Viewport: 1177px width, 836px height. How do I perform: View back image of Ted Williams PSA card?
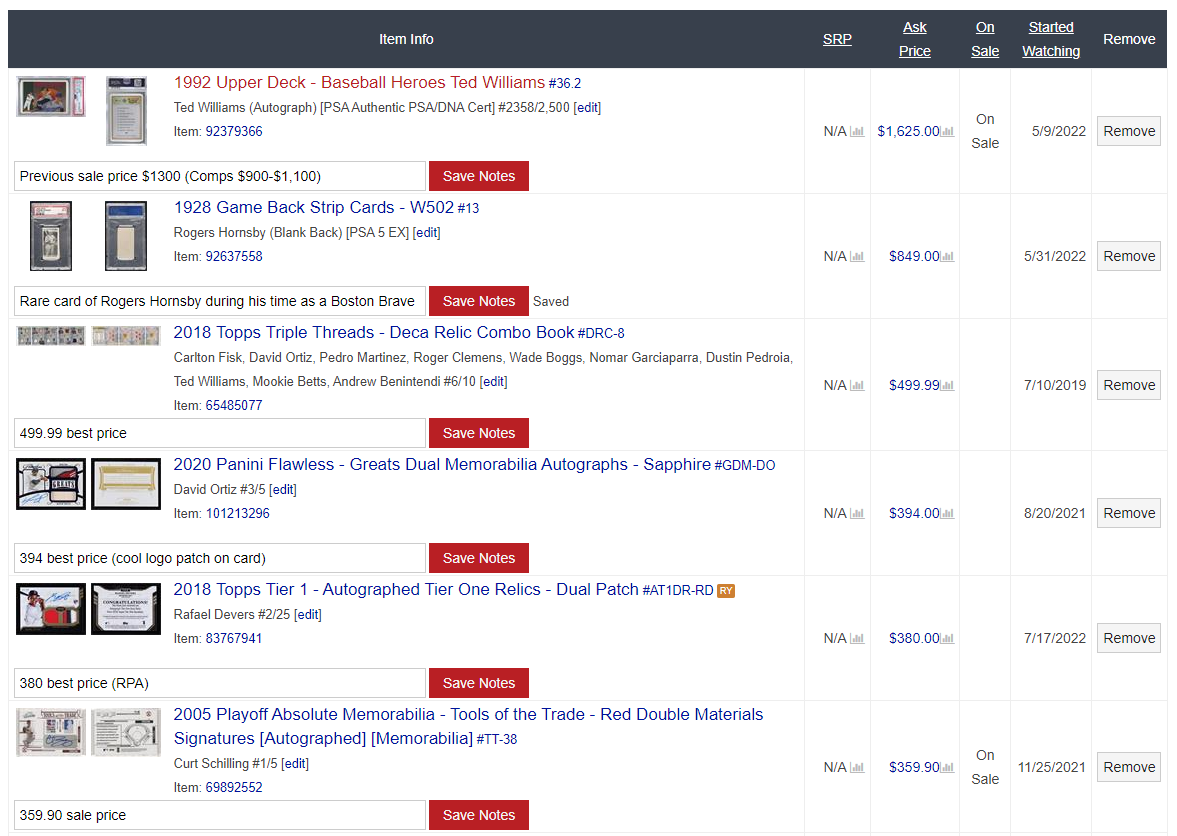click(126, 110)
